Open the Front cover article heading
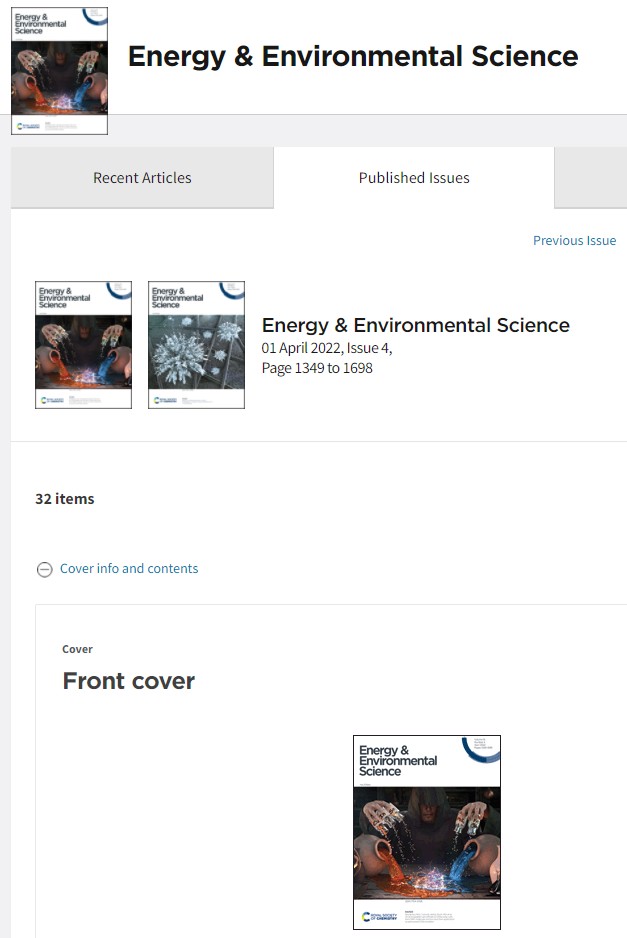 (x=128, y=681)
